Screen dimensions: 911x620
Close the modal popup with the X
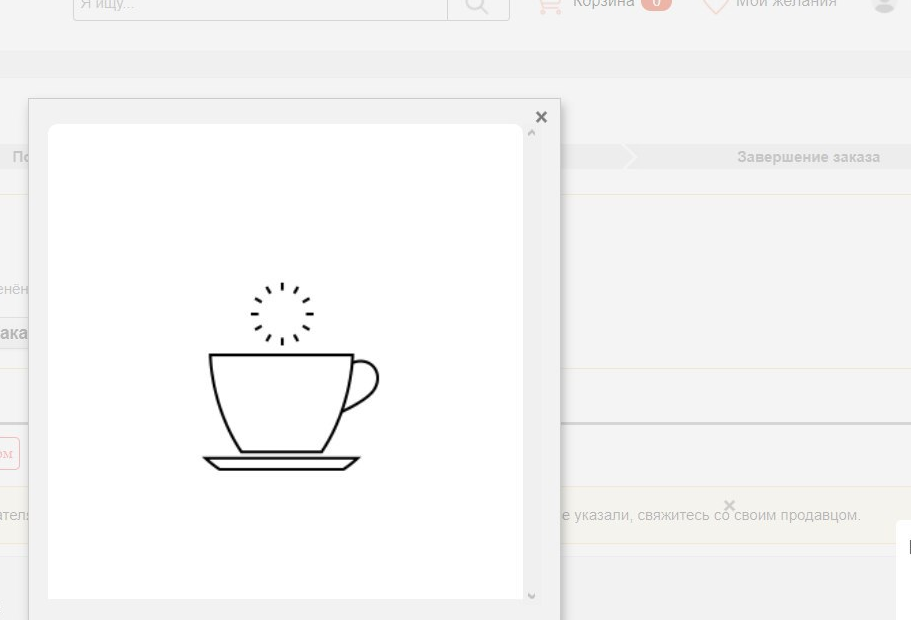tap(541, 117)
